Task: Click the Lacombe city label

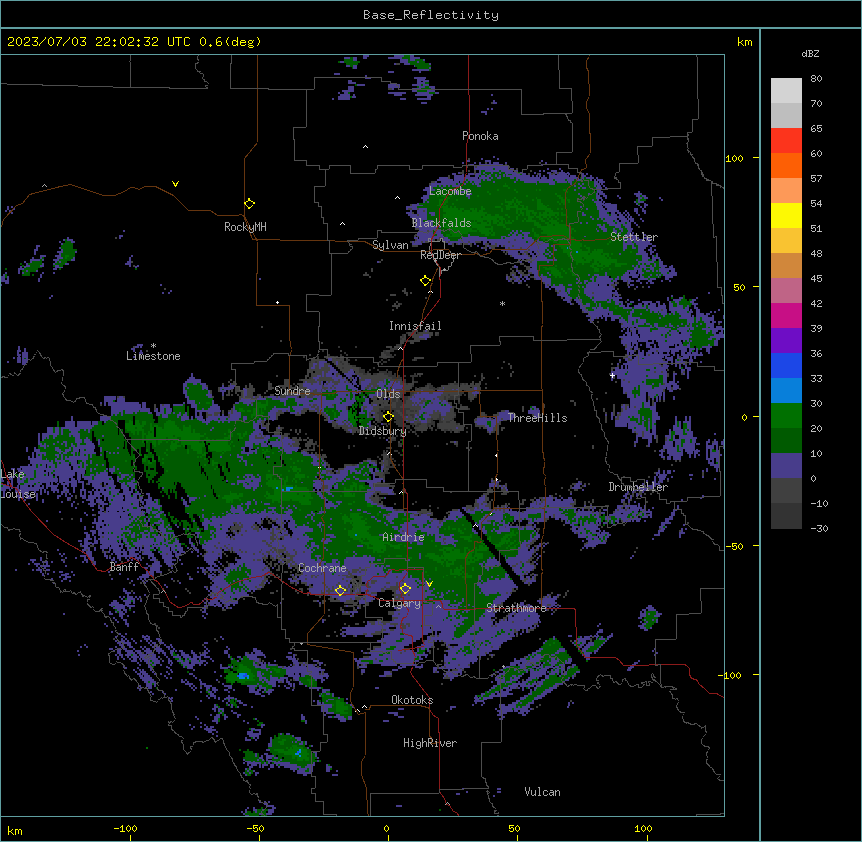Action: point(450,191)
